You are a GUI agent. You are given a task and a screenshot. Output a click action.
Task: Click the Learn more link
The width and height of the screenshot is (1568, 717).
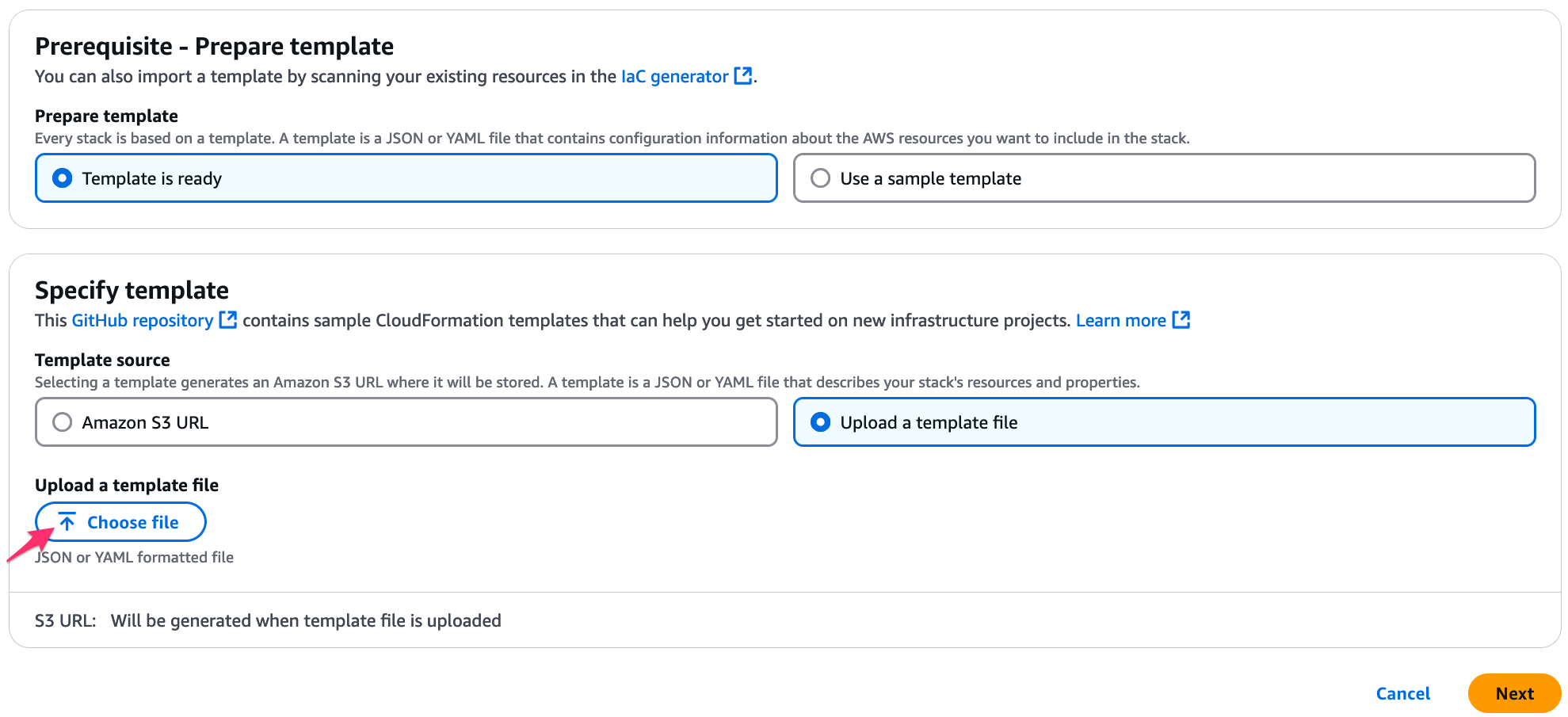click(1121, 319)
